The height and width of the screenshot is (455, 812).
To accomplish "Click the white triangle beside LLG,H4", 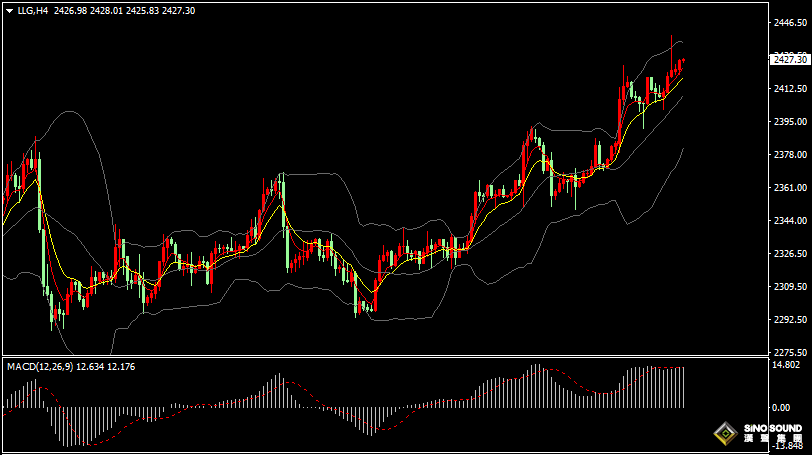I will (x=9, y=10).
